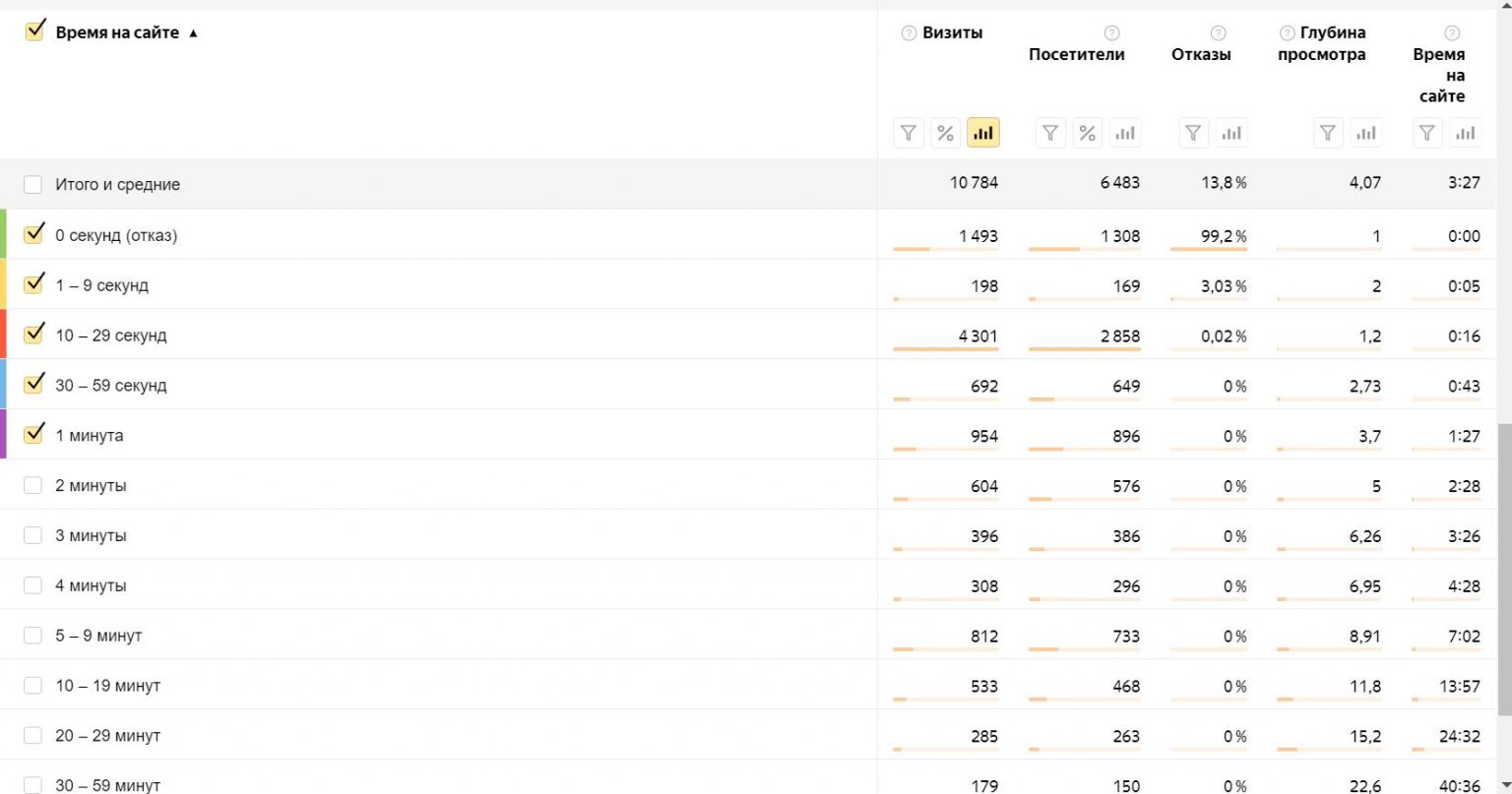Click the 30 – 59 минут row label
The image size is (1512, 794).
coord(107,786)
